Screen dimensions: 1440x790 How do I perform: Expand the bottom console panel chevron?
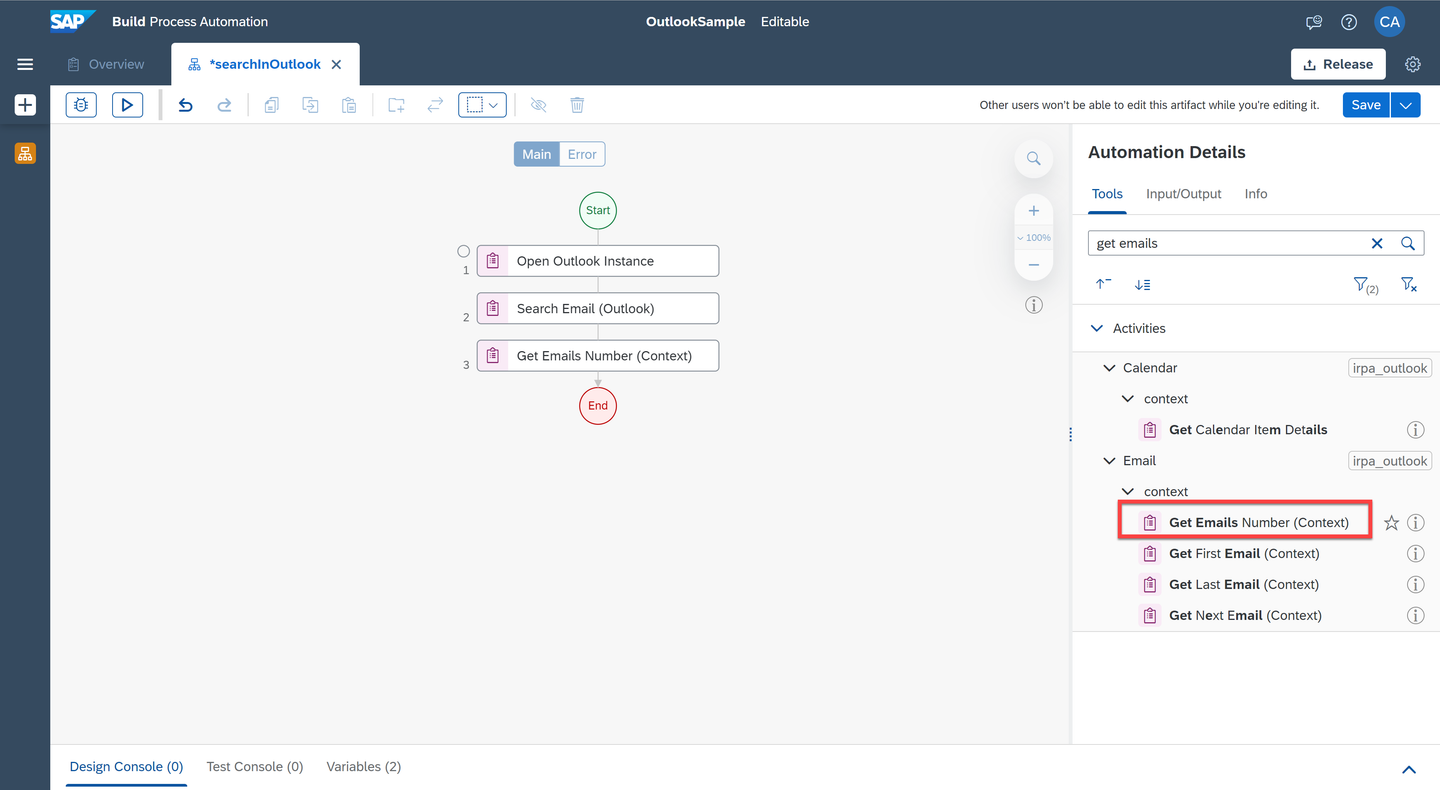click(x=1409, y=769)
